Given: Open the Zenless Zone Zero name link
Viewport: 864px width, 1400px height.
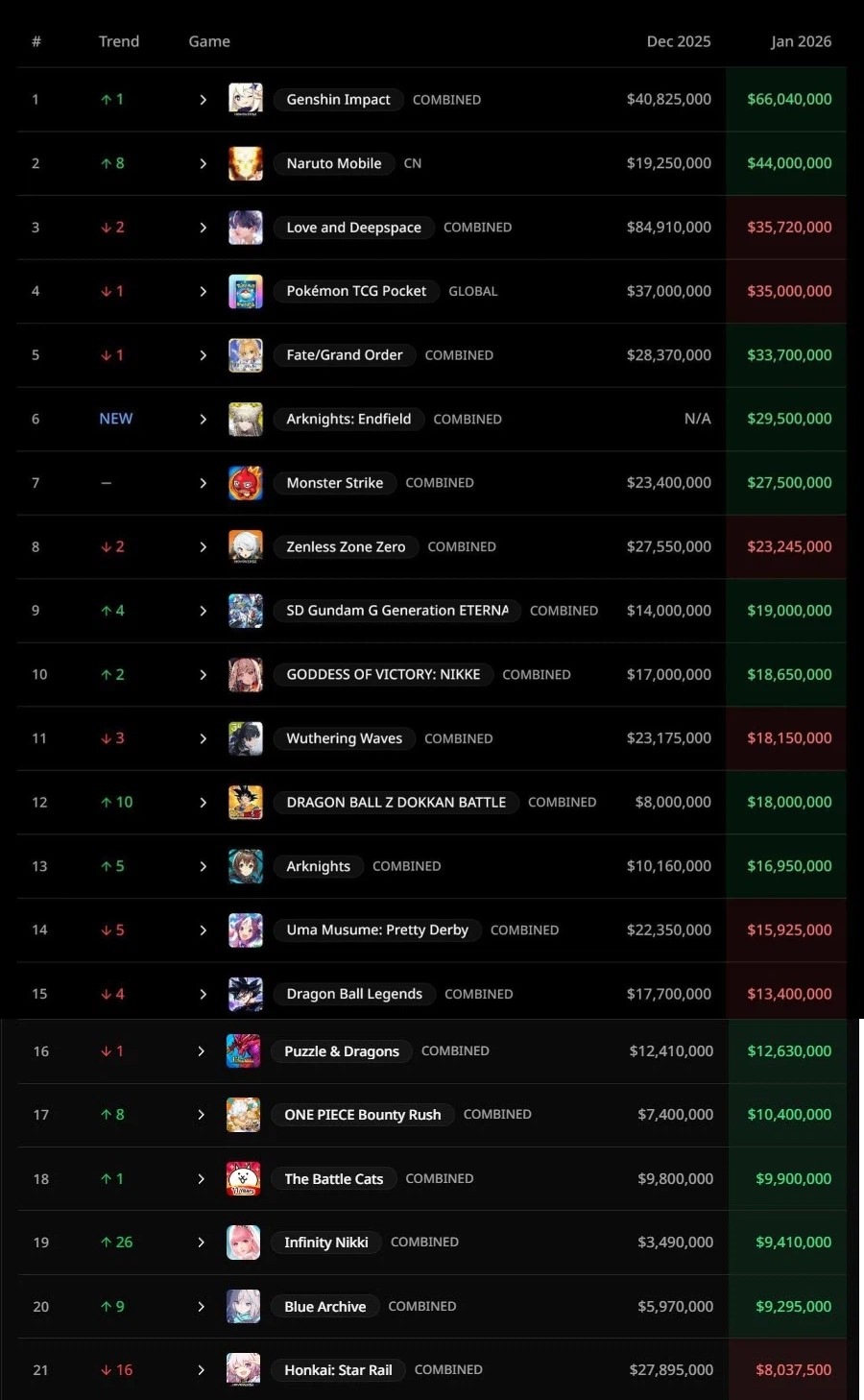Looking at the screenshot, I should [x=346, y=547].
